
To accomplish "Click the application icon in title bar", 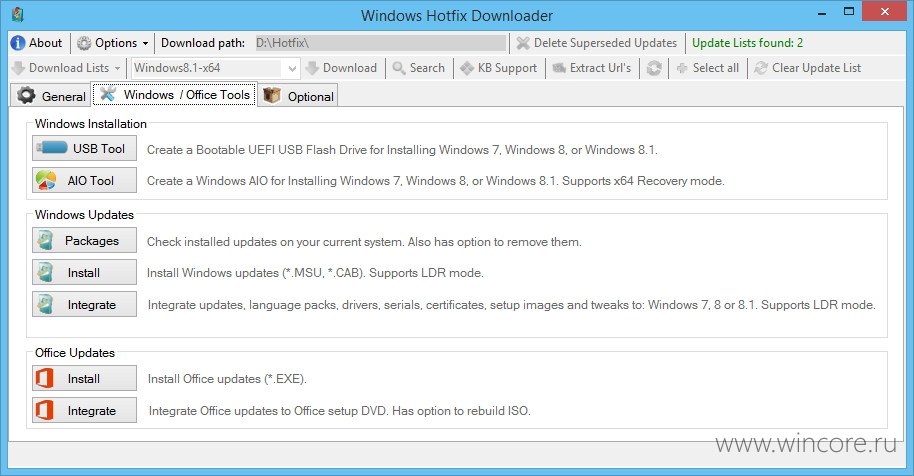I will point(17,15).
